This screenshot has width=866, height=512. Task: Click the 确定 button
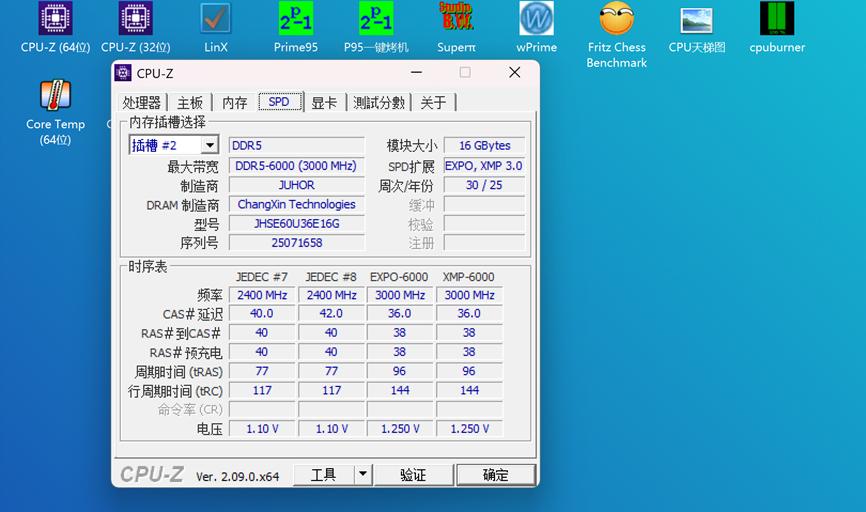[x=495, y=474]
